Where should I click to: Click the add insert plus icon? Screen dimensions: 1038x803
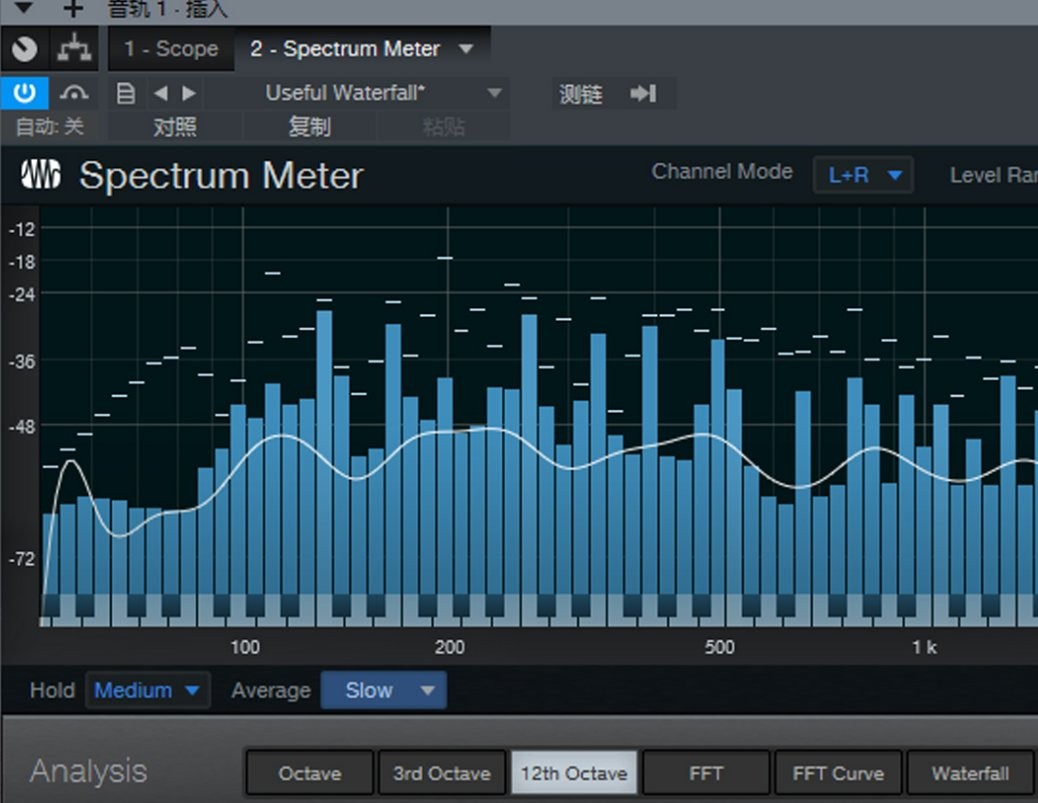[x=71, y=11]
